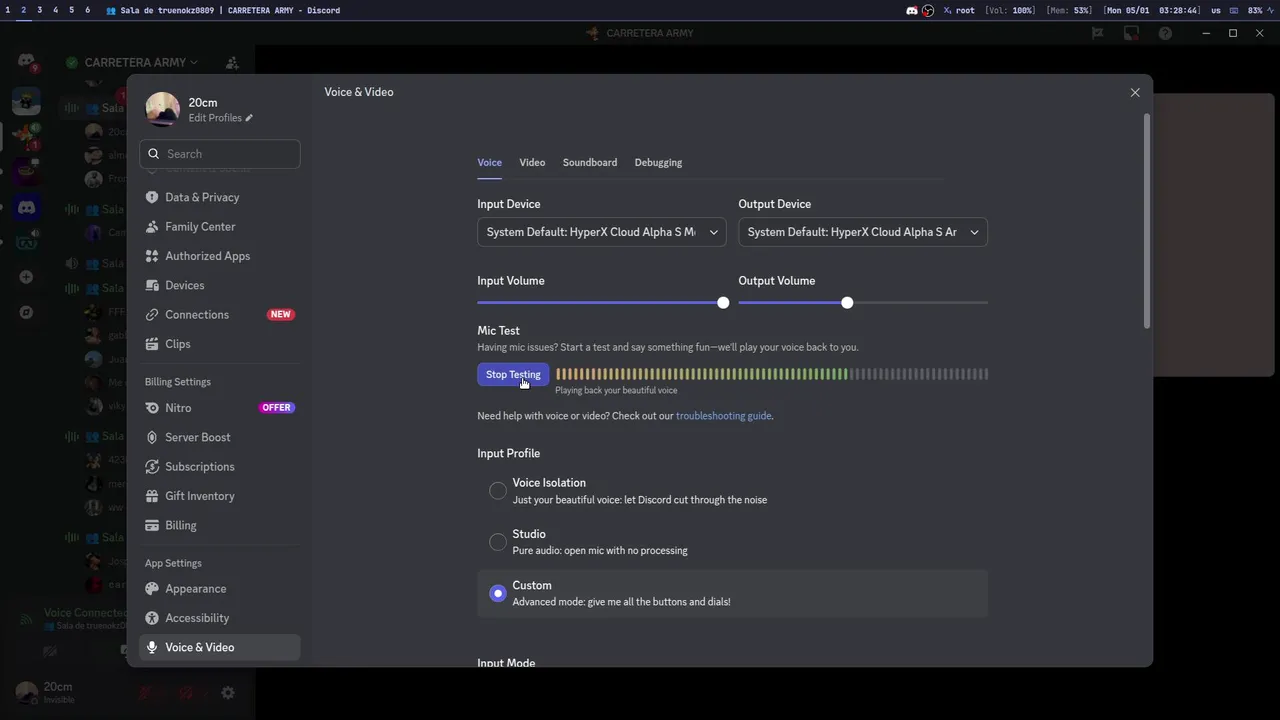The height and width of the screenshot is (720, 1280).
Task: Click the us keyboard layout indicator
Action: (1216, 10)
